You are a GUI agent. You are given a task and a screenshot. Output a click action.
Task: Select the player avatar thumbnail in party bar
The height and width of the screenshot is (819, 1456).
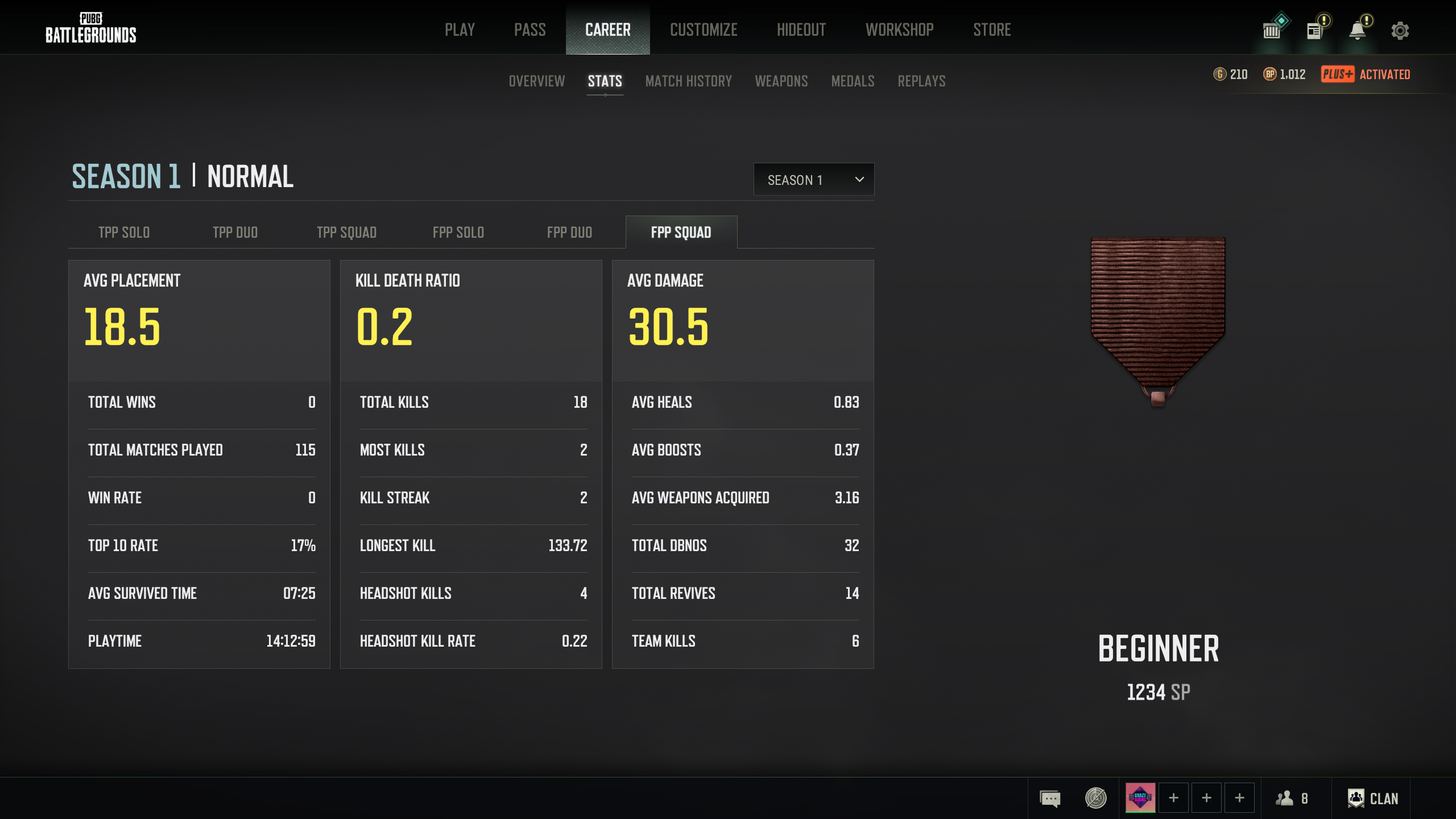1140,798
